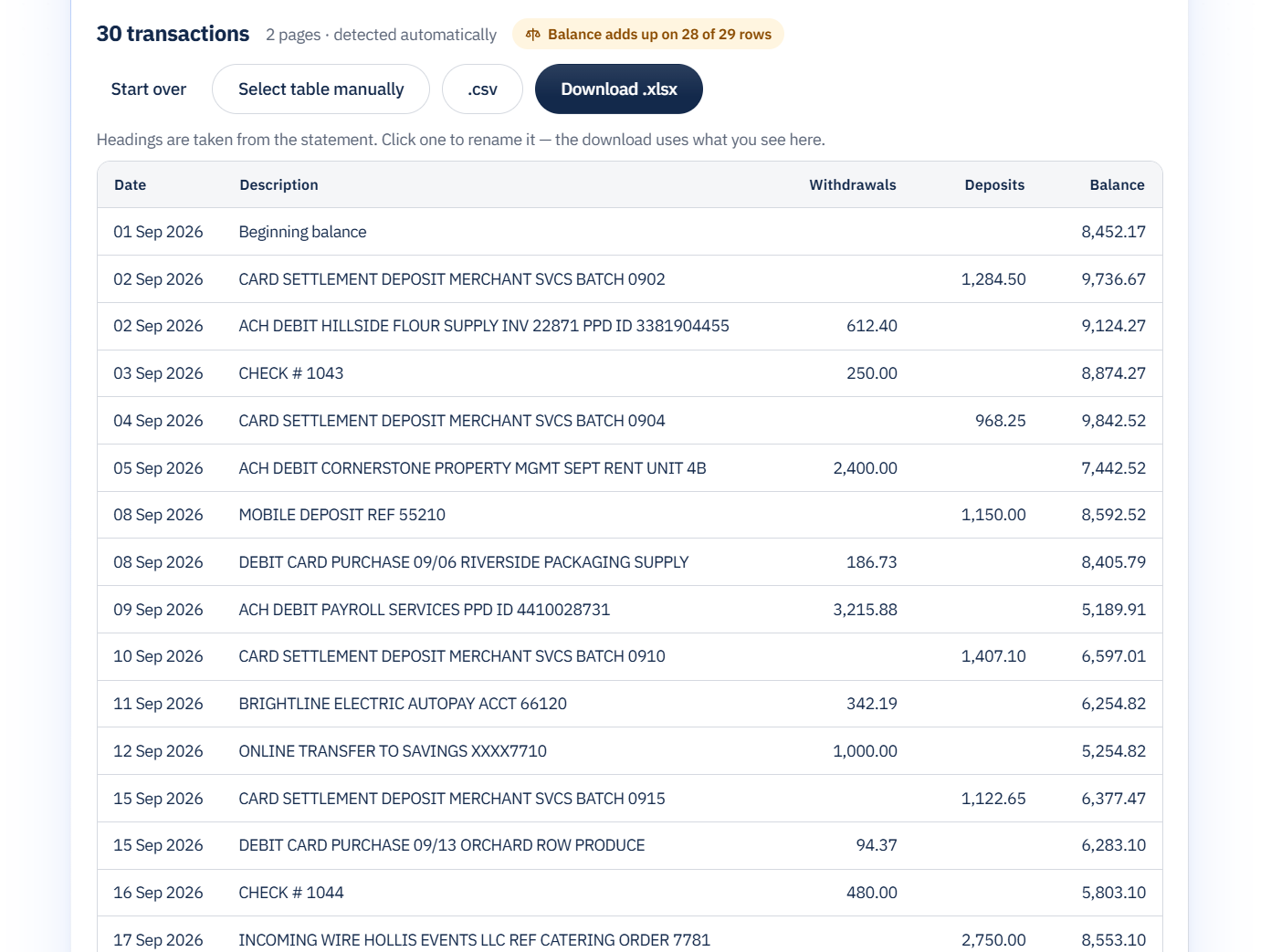Click the Start over button

tap(149, 89)
